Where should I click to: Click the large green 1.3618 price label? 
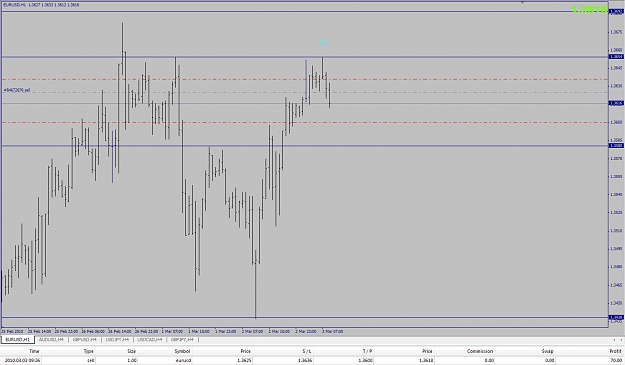click(x=590, y=9)
